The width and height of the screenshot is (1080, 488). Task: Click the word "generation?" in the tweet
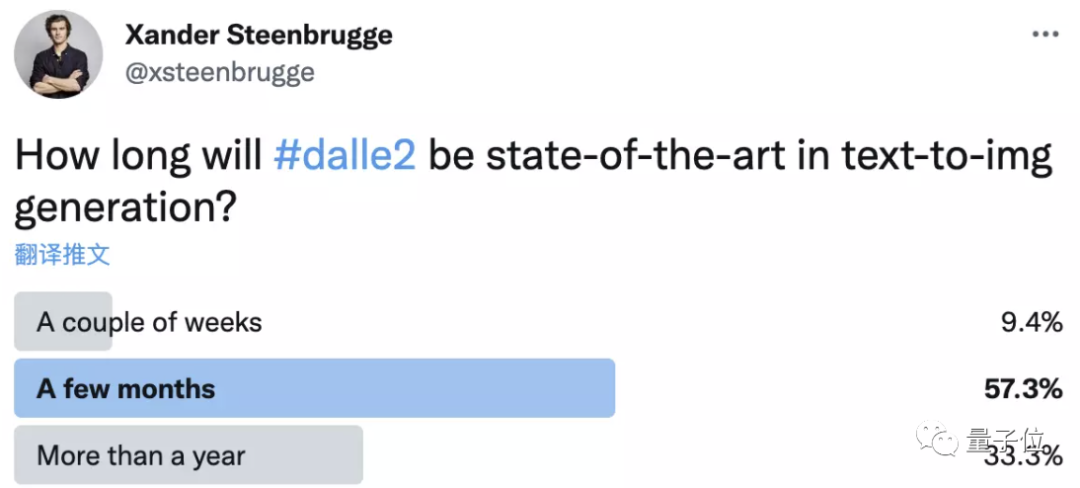124,209
